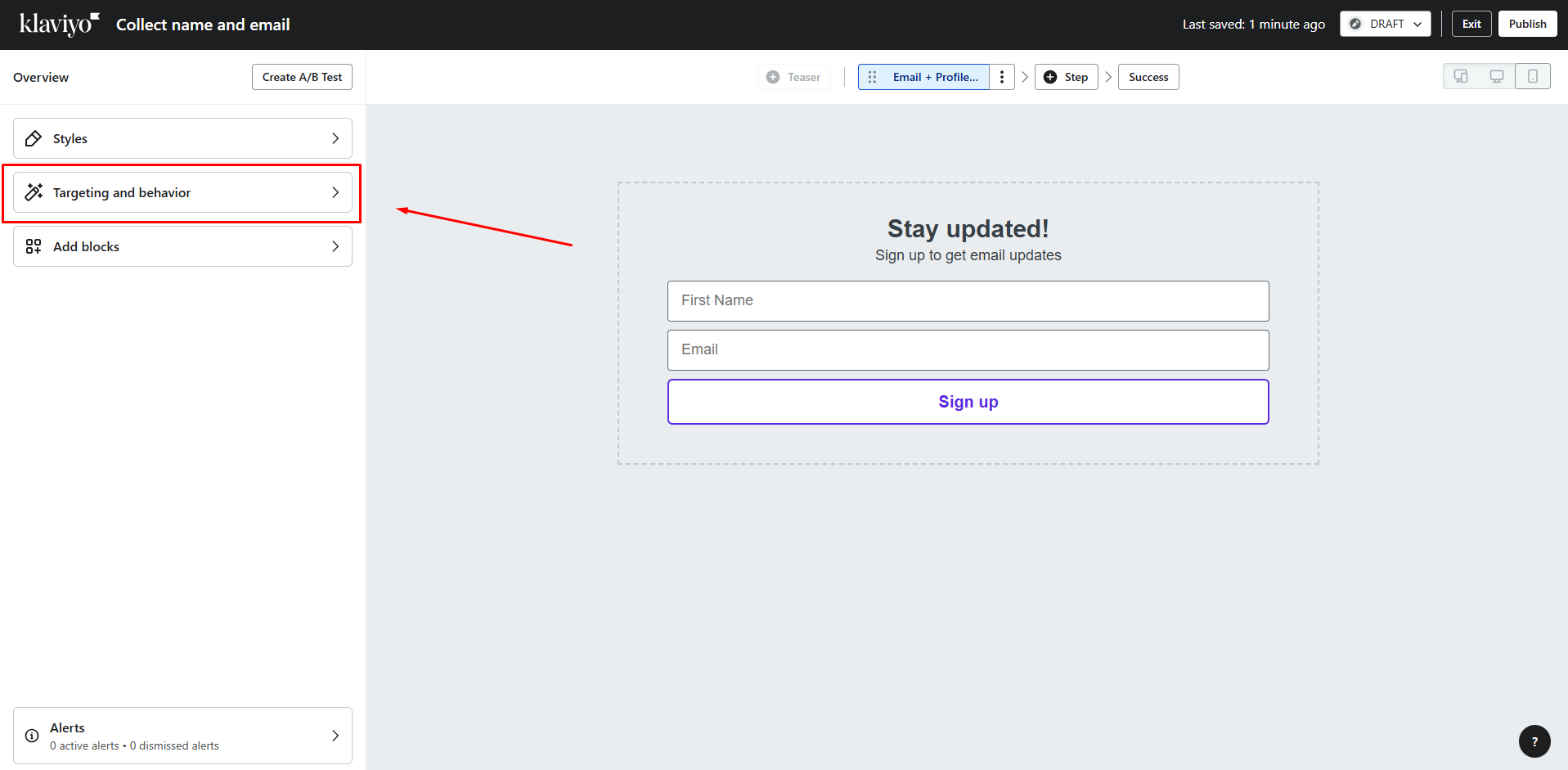Click the Publish button
The width and height of the screenshot is (1568, 770).
[1527, 24]
